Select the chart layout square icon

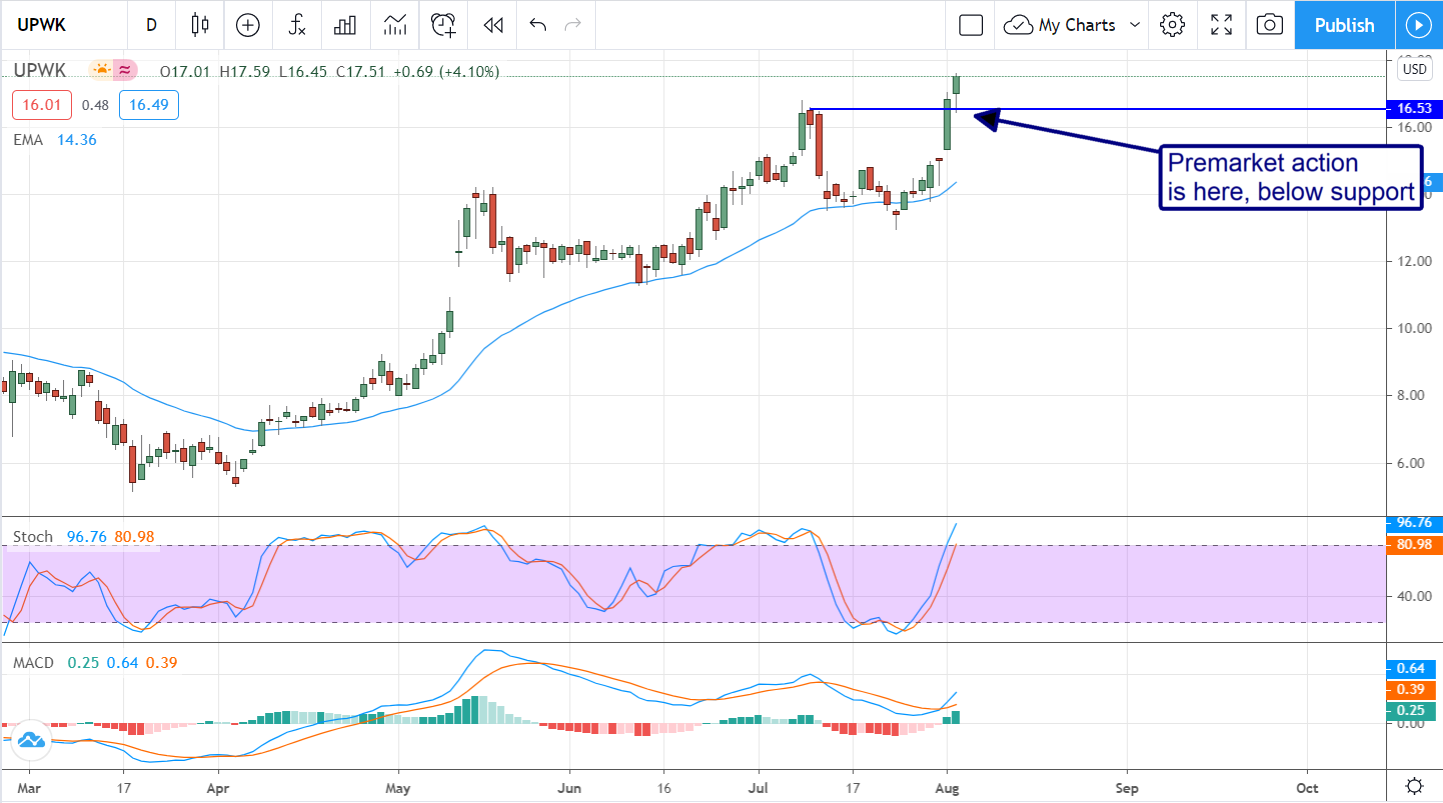970,25
